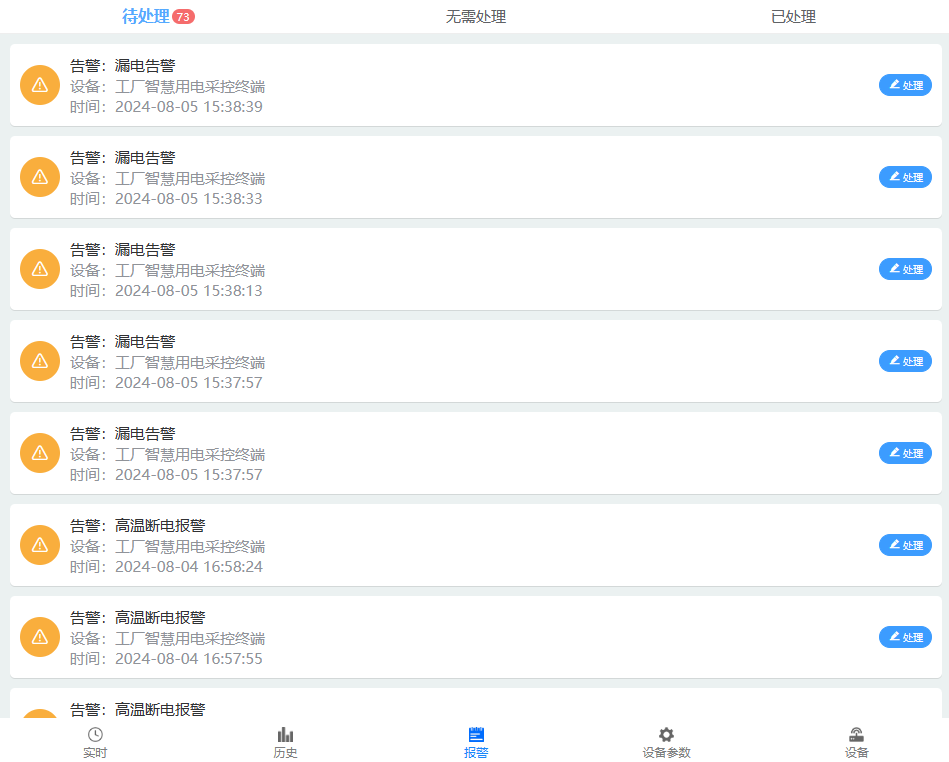
Task: Open 实时 clock icon in bottom bar
Action: [x=95, y=735]
